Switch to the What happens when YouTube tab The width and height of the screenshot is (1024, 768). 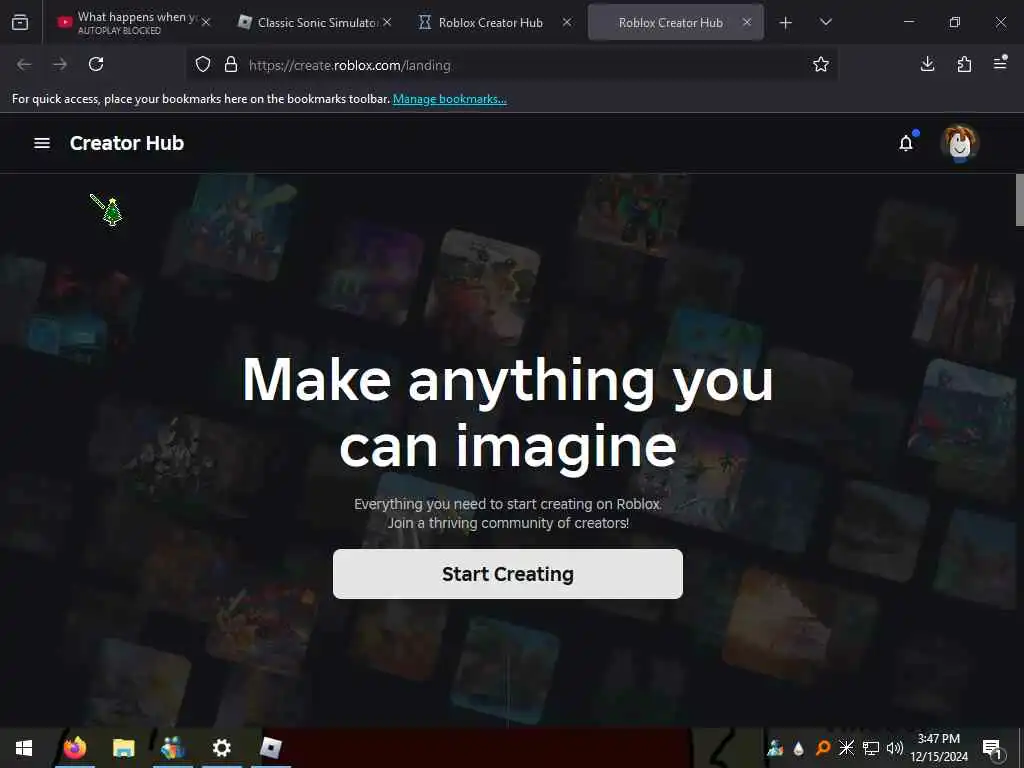[127, 22]
